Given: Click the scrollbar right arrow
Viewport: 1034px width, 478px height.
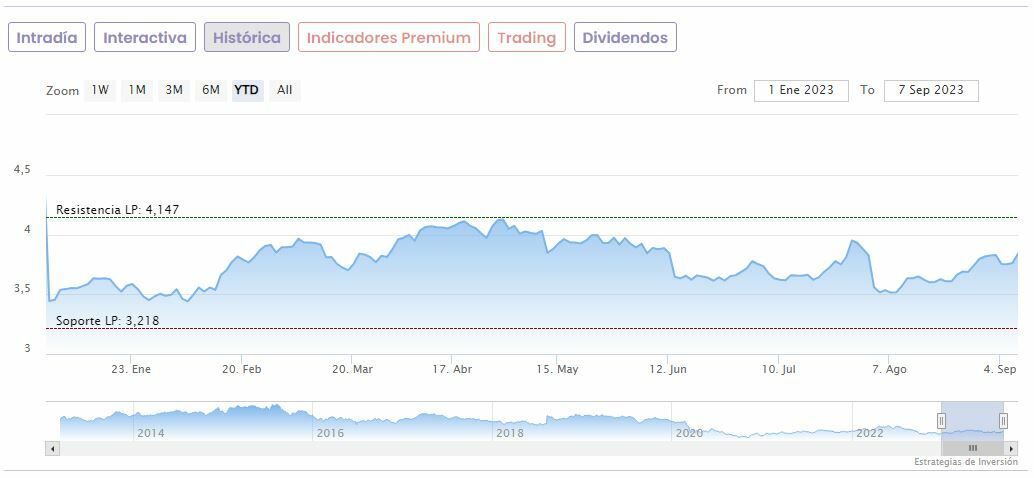Looking at the screenshot, I should (1012, 448).
